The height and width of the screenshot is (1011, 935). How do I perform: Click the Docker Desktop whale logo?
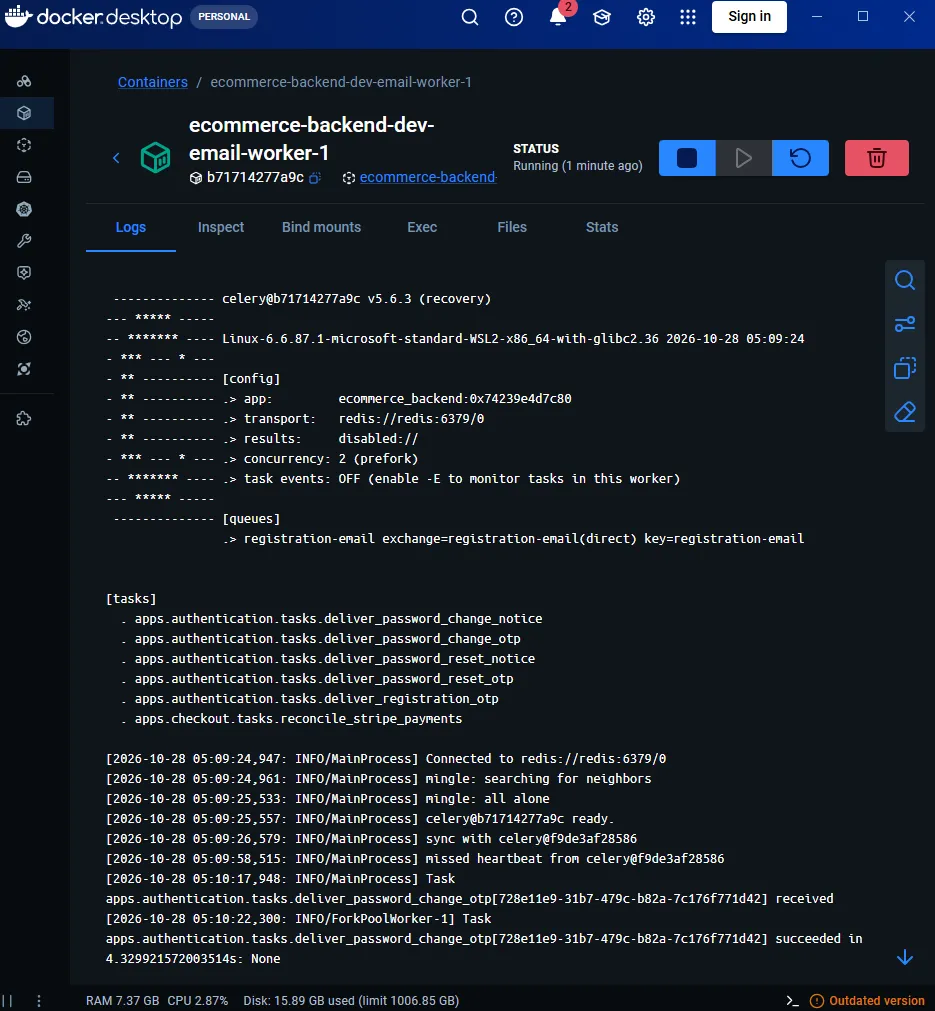point(94,17)
